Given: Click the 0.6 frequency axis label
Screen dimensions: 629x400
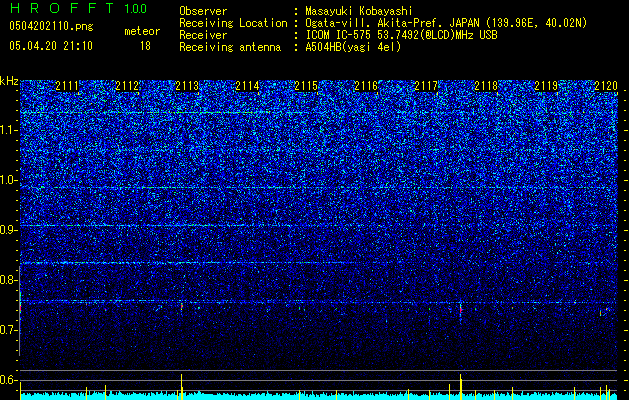Looking at the screenshot, I should (9, 380).
